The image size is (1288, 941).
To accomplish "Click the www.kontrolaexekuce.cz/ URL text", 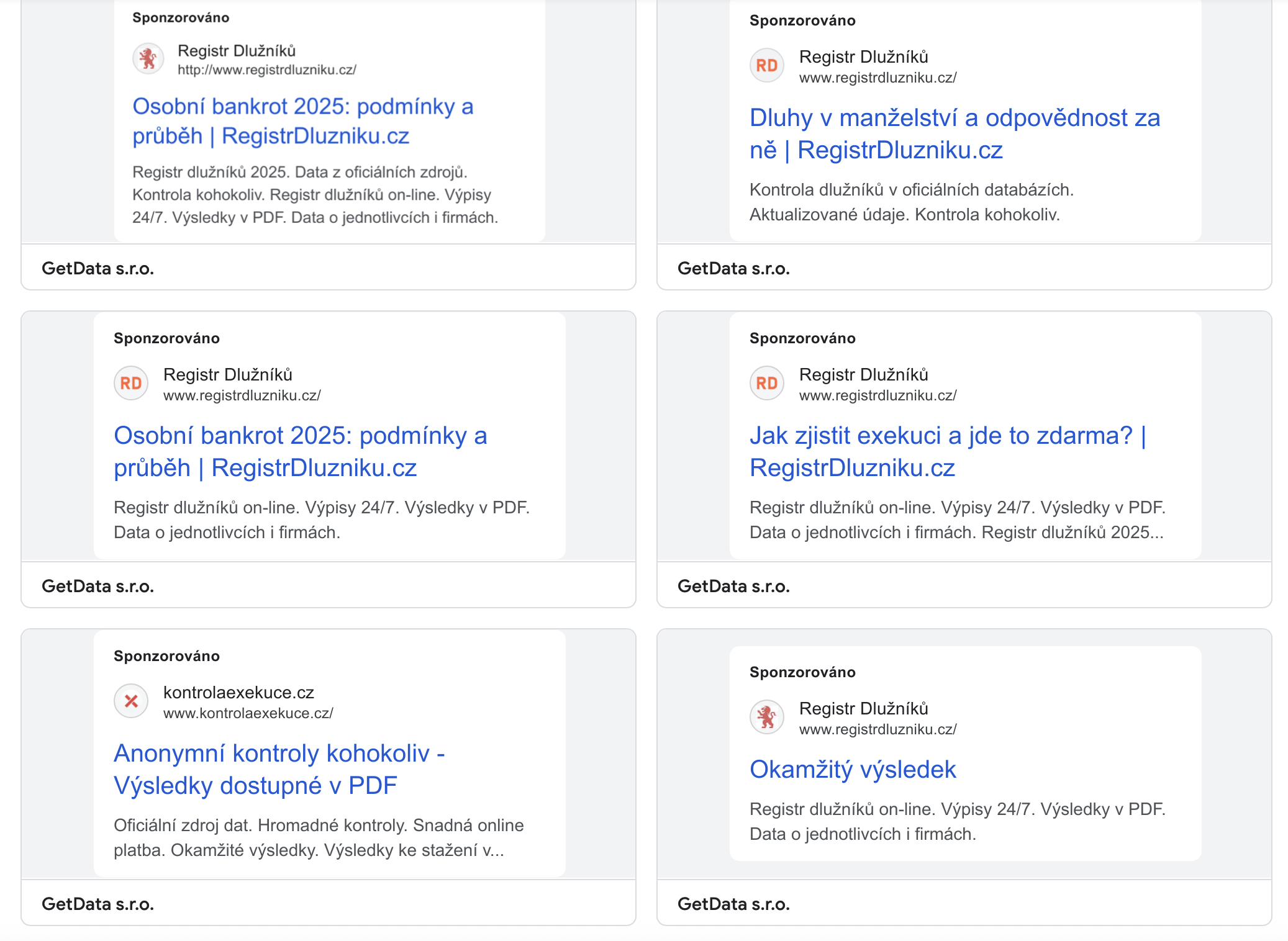I will (248, 713).
